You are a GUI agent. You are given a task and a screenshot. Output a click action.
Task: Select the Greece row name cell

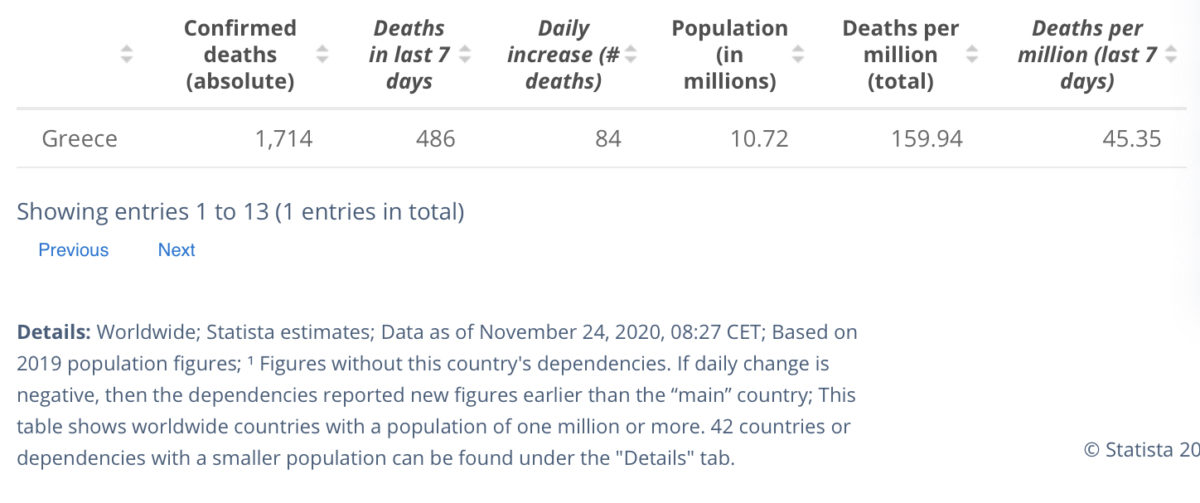click(79, 139)
